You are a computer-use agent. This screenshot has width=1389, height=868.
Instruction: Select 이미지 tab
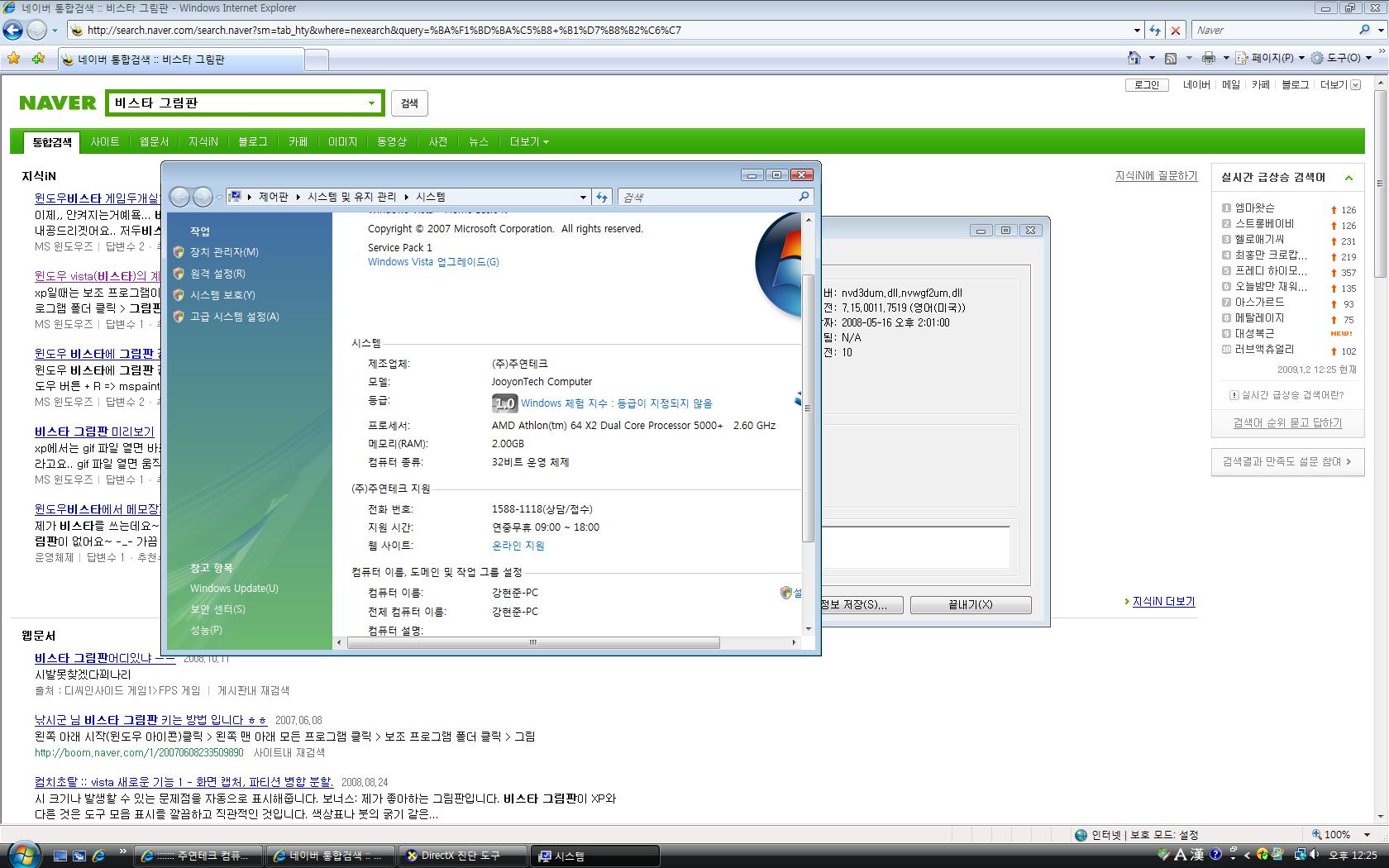(x=343, y=142)
